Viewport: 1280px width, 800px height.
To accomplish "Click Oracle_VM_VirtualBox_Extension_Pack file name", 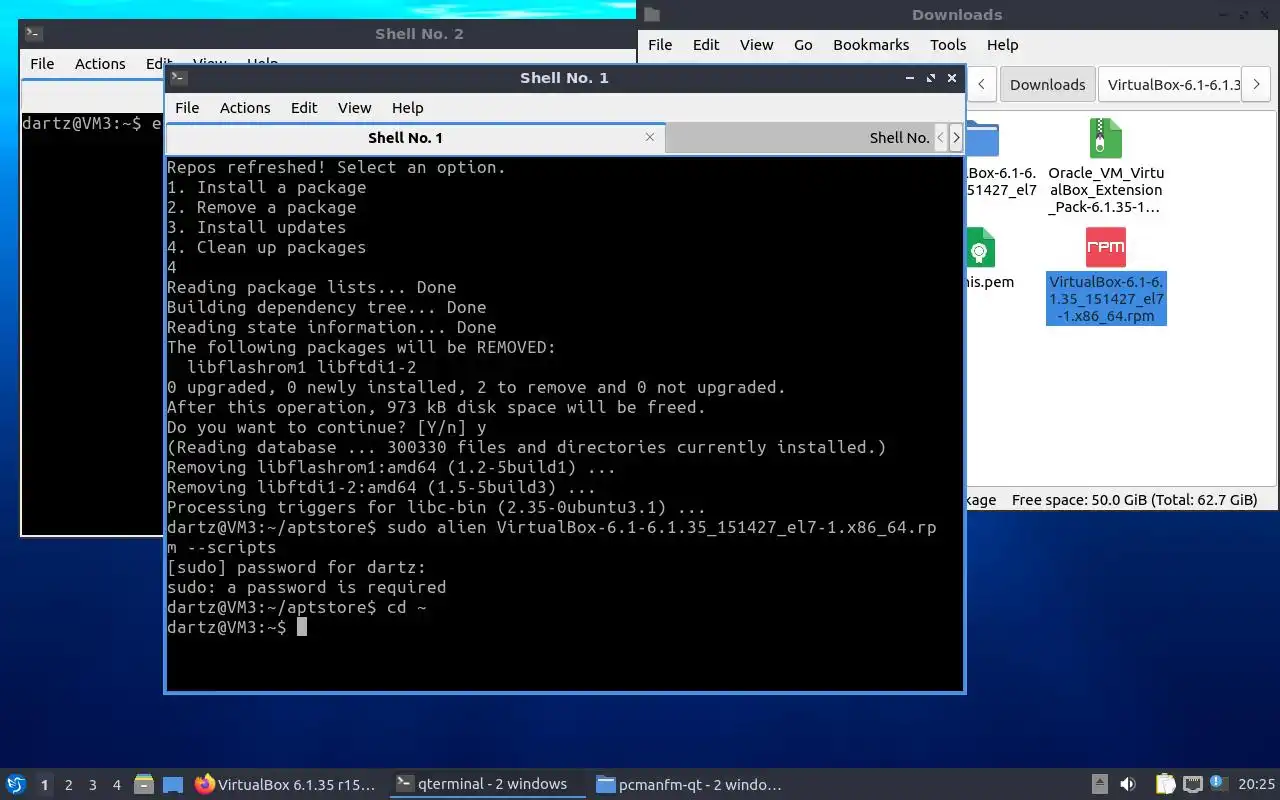I will 1106,190.
